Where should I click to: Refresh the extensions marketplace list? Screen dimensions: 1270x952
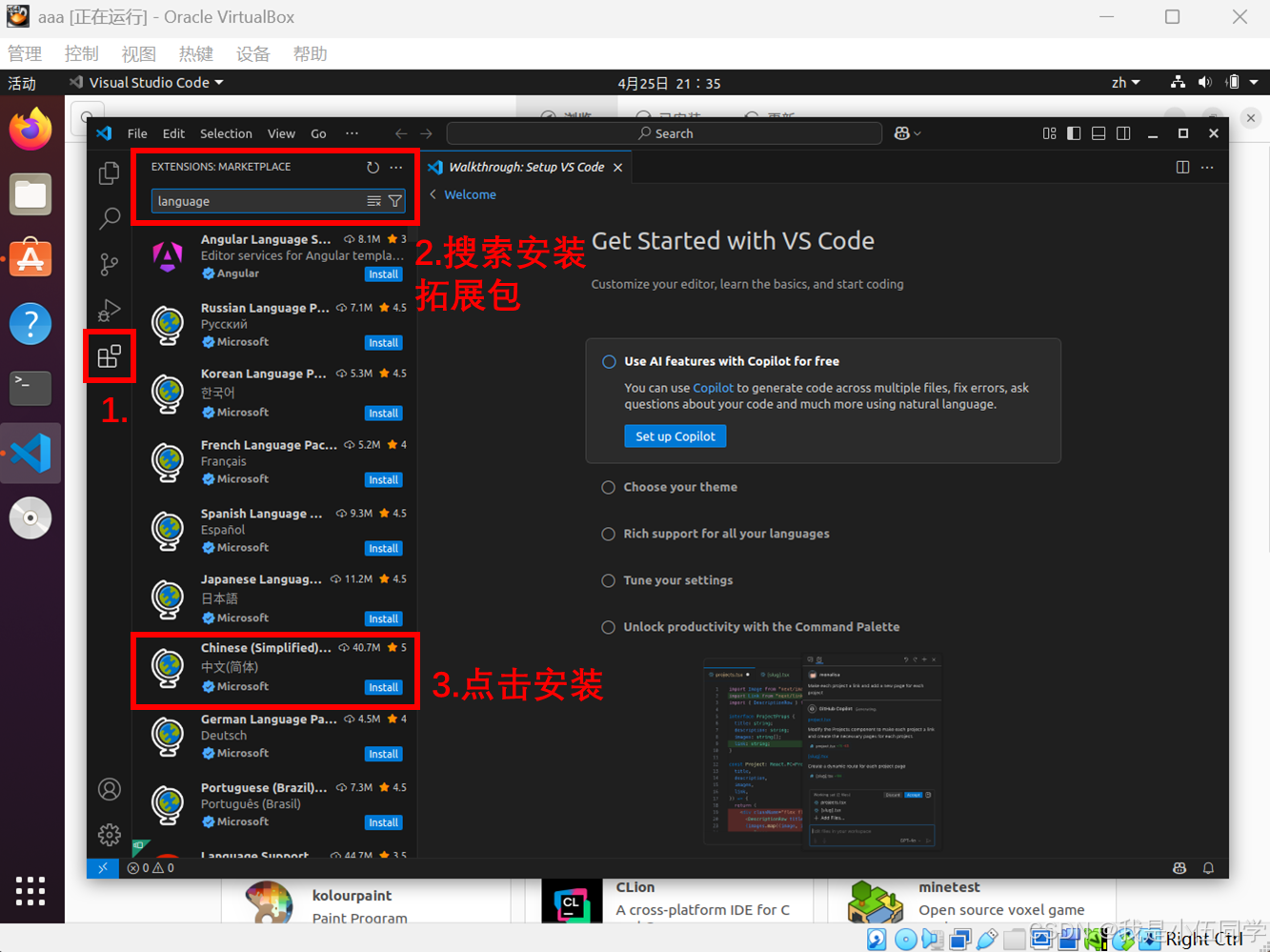(373, 167)
